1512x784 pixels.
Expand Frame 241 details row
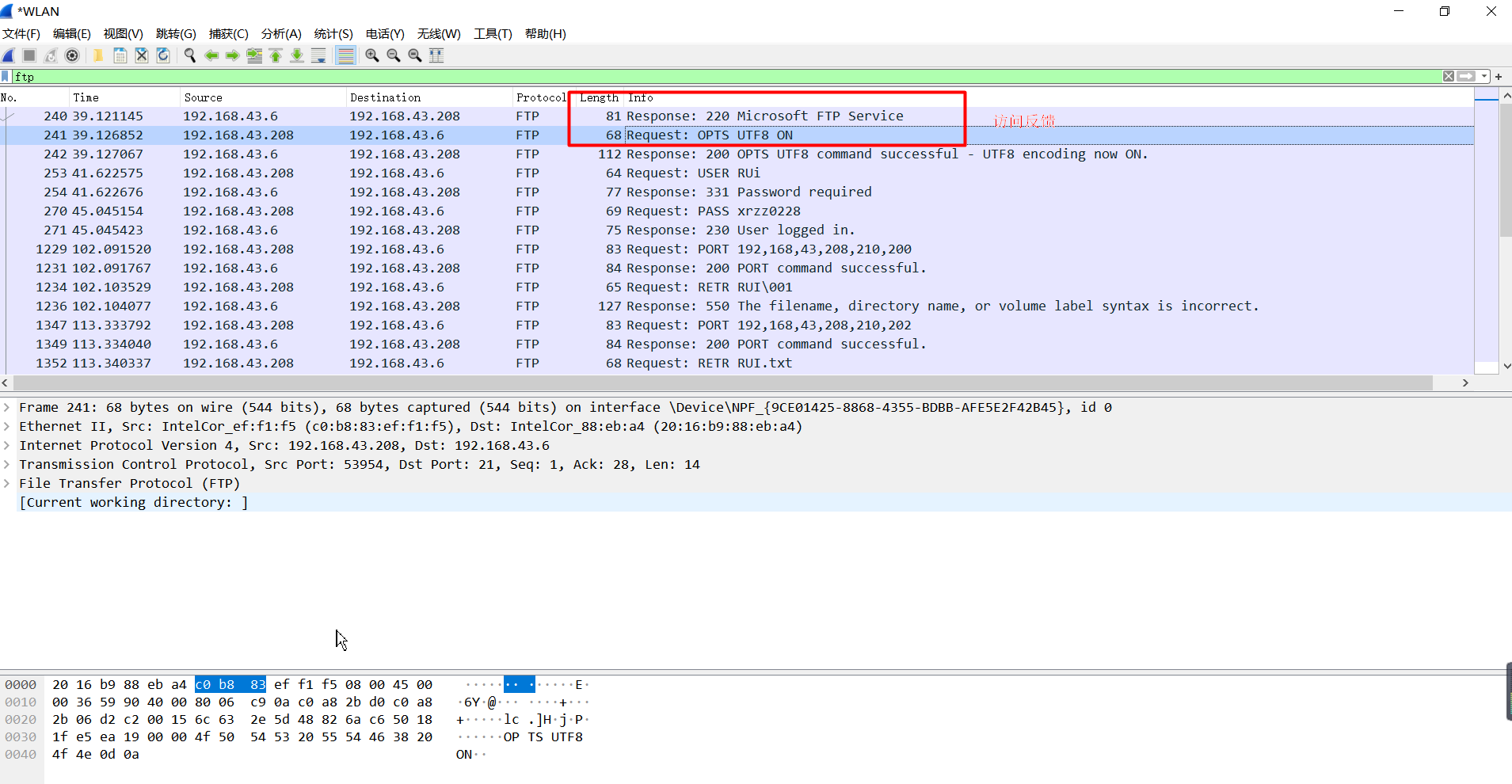[x=6, y=407]
